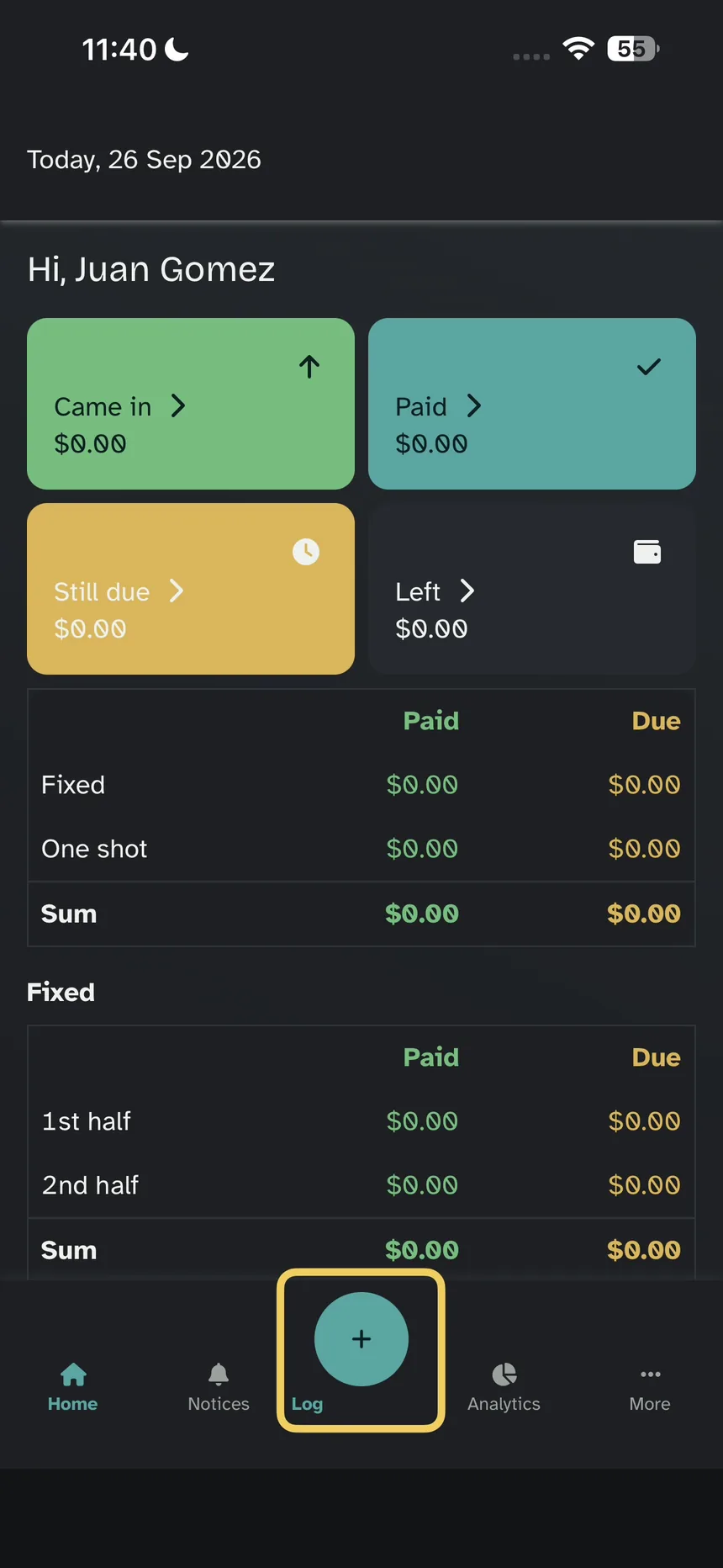Tap the checkmark icon on Paid card
The height and width of the screenshot is (1568, 723).
coord(649,367)
